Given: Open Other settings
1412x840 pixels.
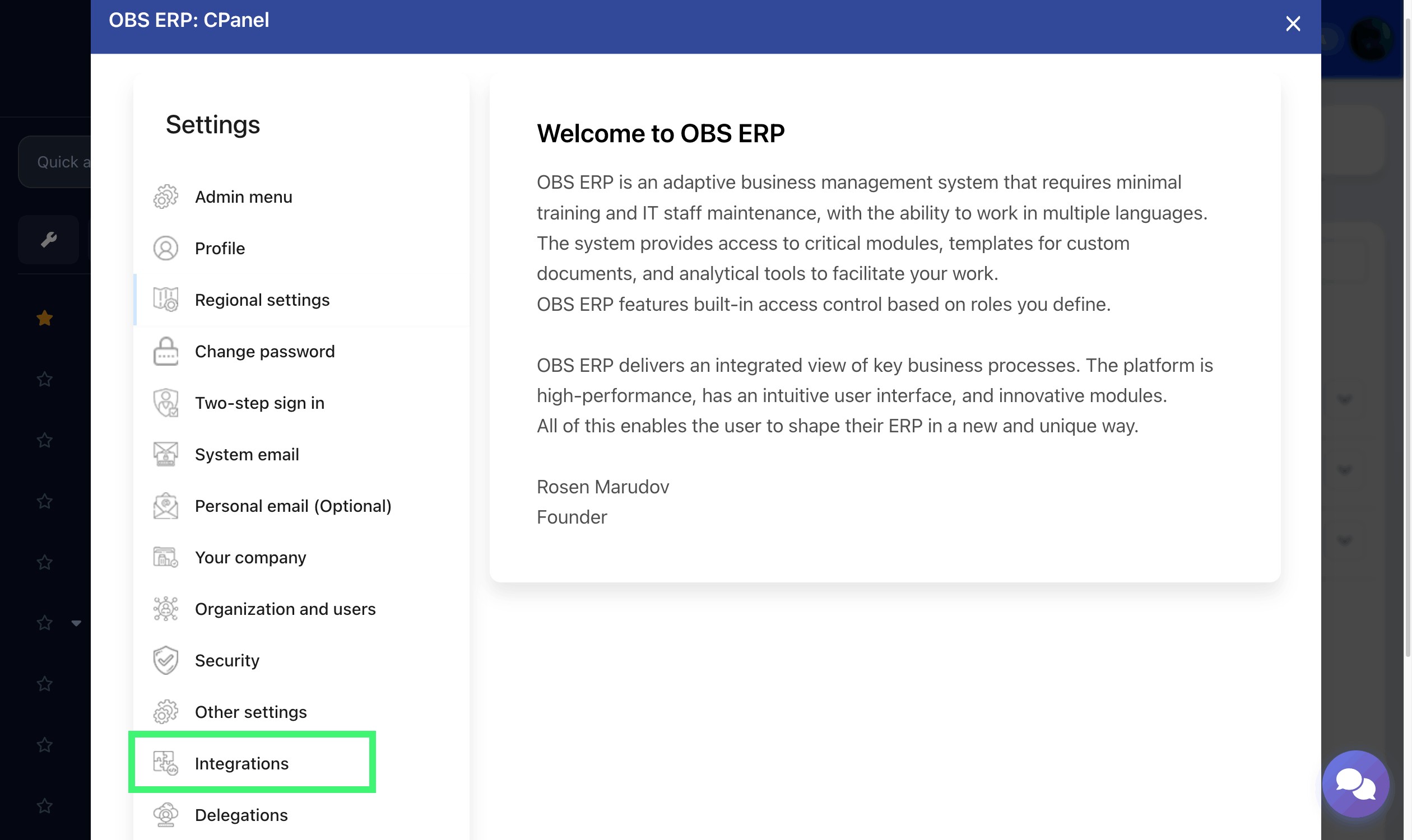Looking at the screenshot, I should [x=251, y=712].
